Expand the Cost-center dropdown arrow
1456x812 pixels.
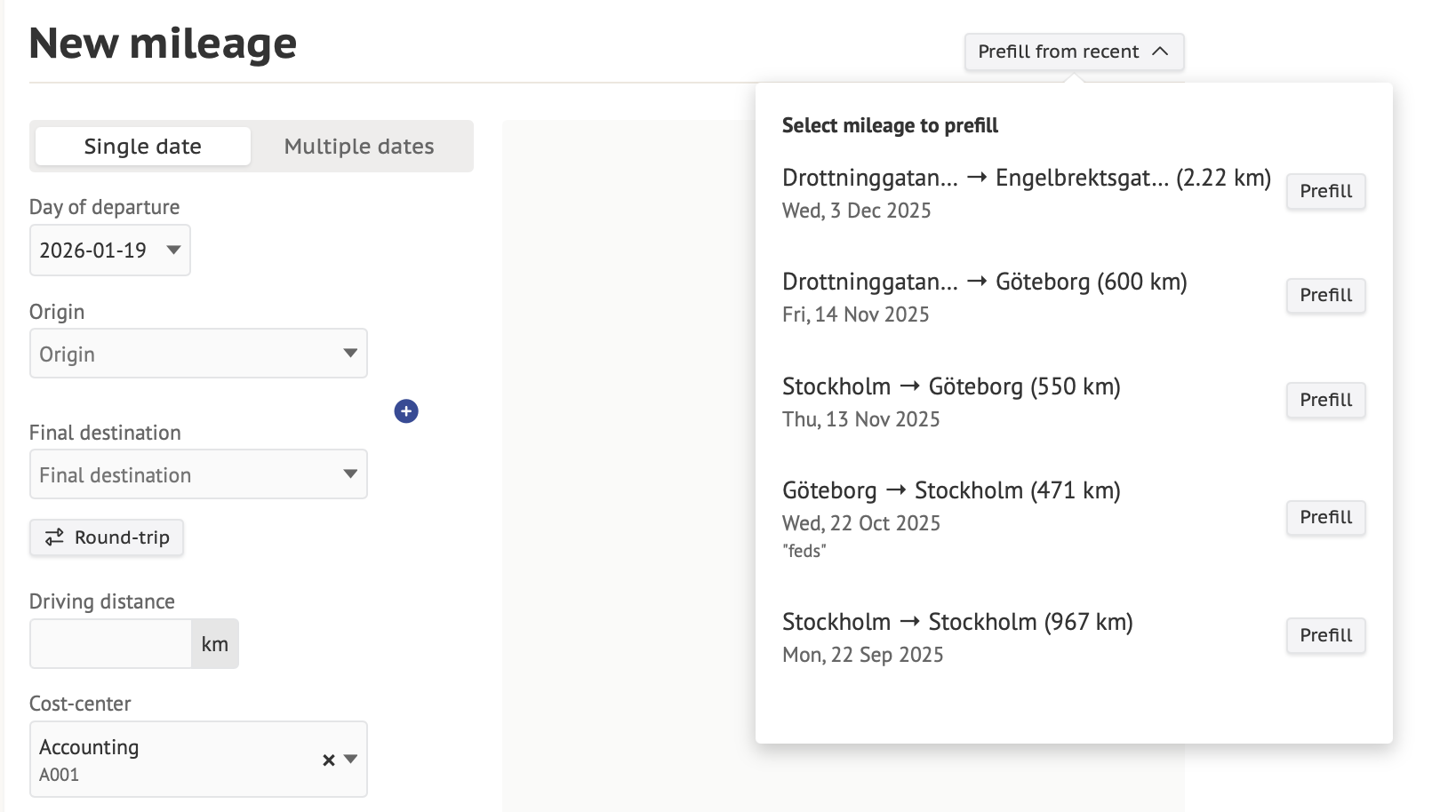click(x=351, y=759)
